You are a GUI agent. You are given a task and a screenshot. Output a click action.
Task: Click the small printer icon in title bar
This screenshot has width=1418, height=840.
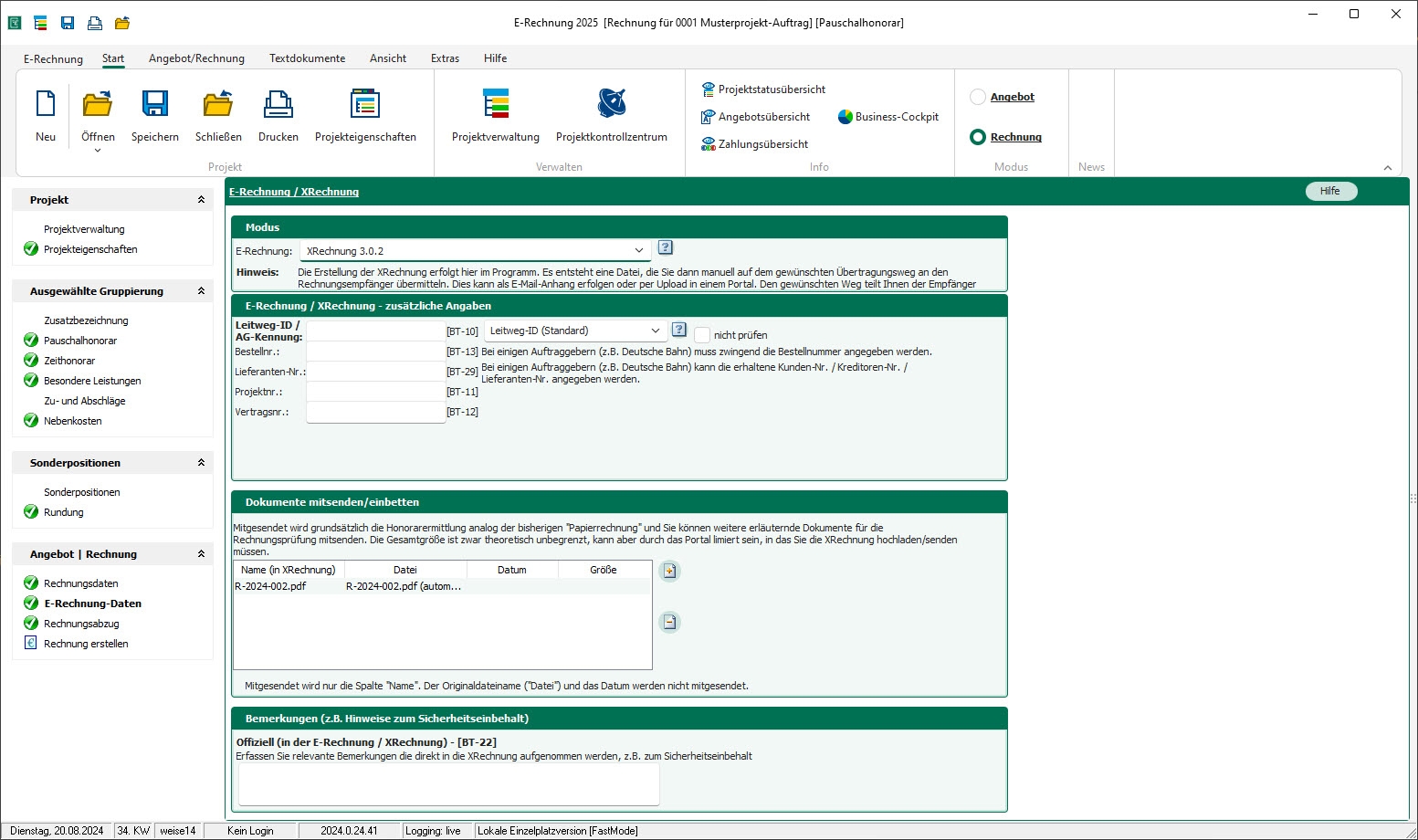(95, 23)
